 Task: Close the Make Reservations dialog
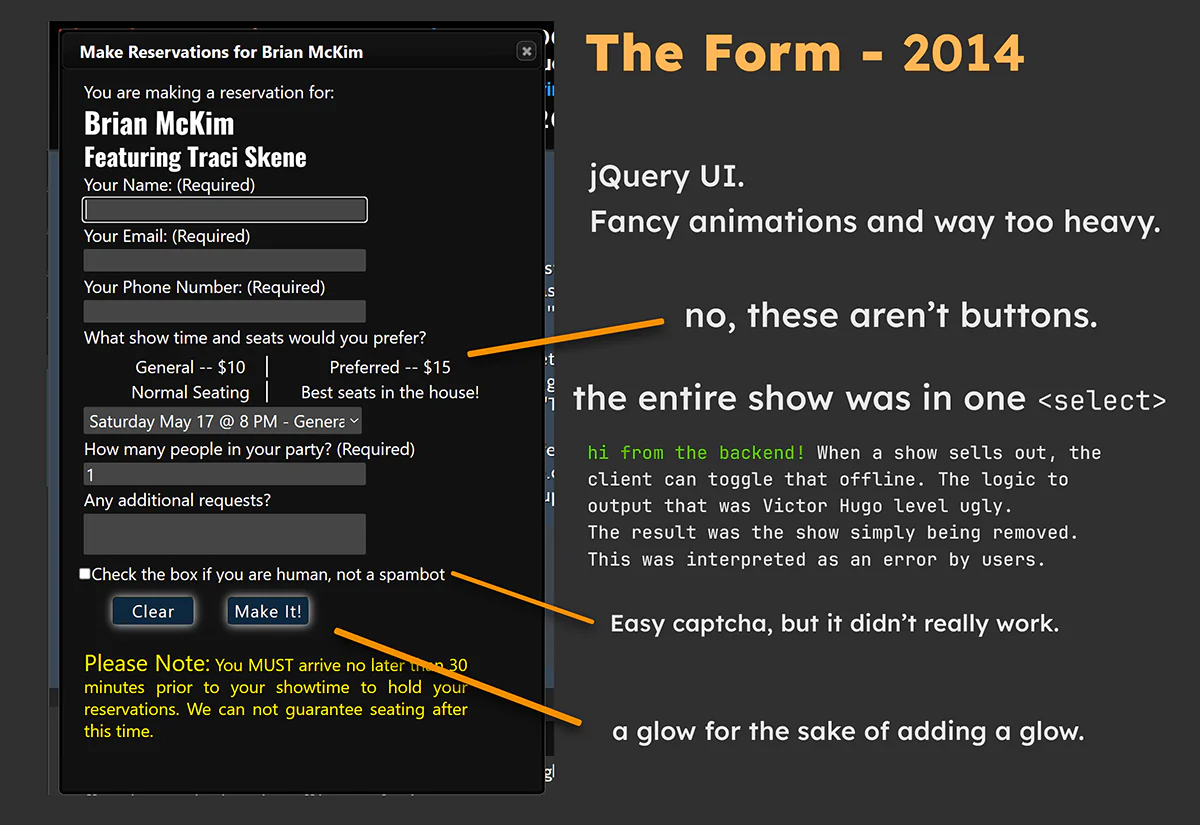526,51
